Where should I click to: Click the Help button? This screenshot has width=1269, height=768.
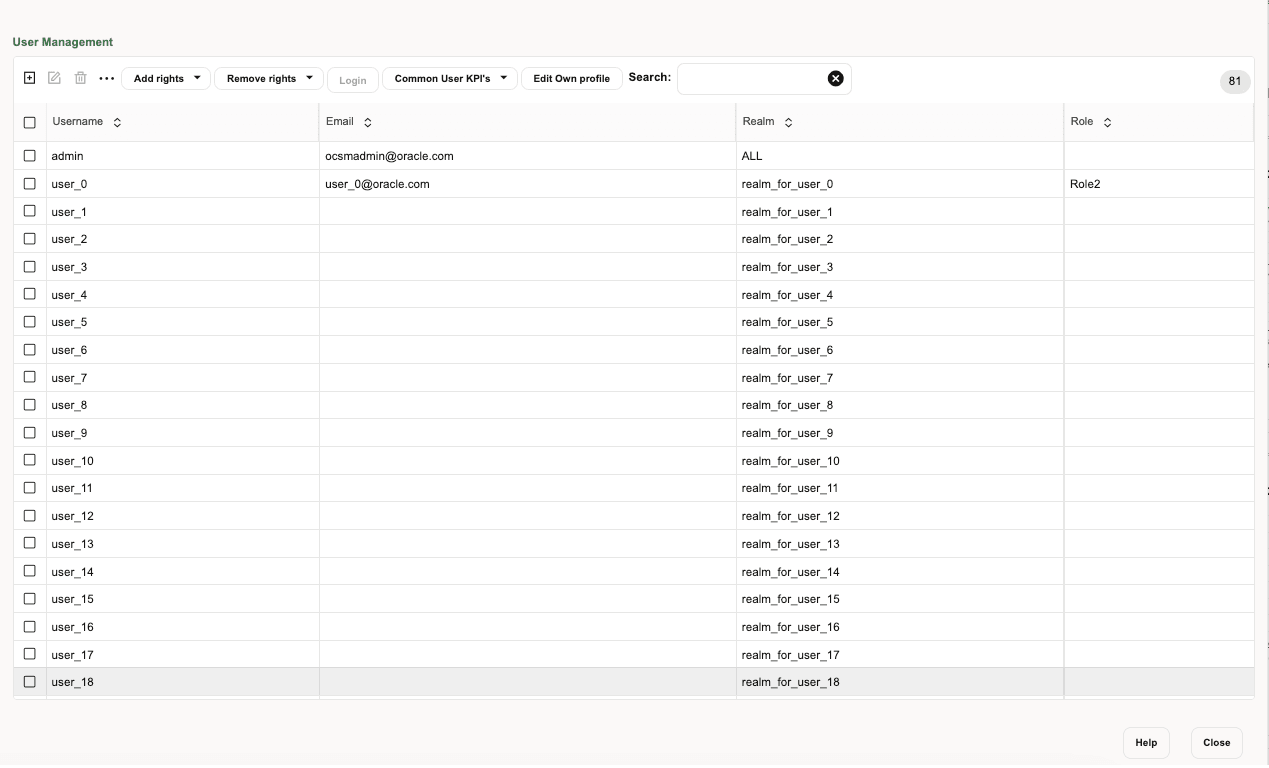coord(1146,743)
